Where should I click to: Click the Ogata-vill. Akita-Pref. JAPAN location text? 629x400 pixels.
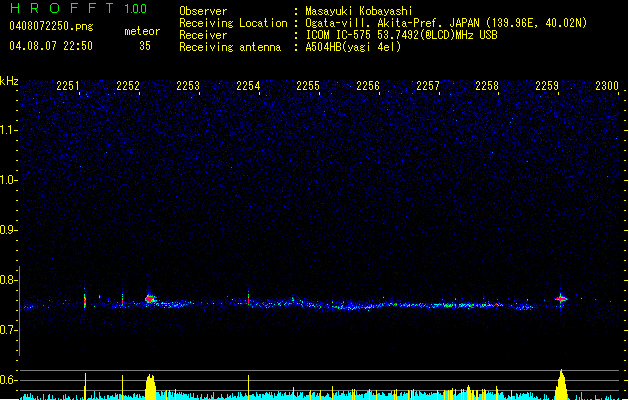pyautogui.click(x=446, y=23)
